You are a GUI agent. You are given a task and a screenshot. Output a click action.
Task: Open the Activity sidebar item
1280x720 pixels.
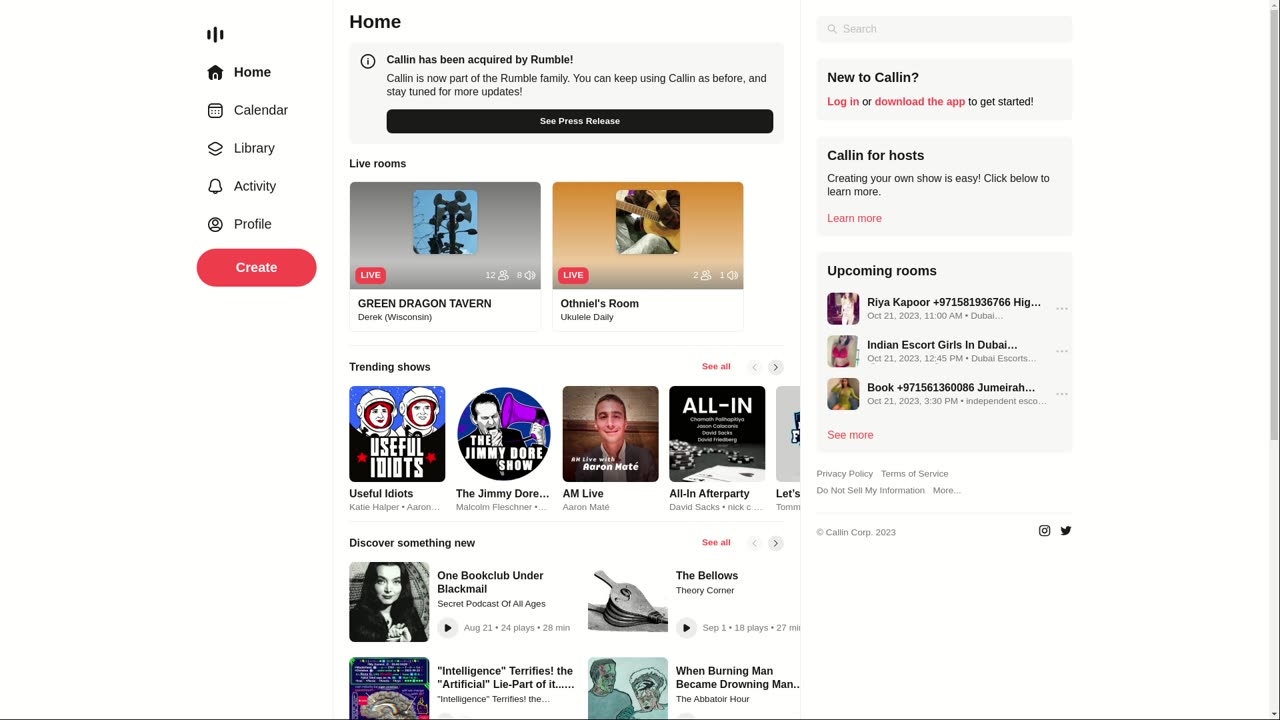pyautogui.click(x=241, y=186)
